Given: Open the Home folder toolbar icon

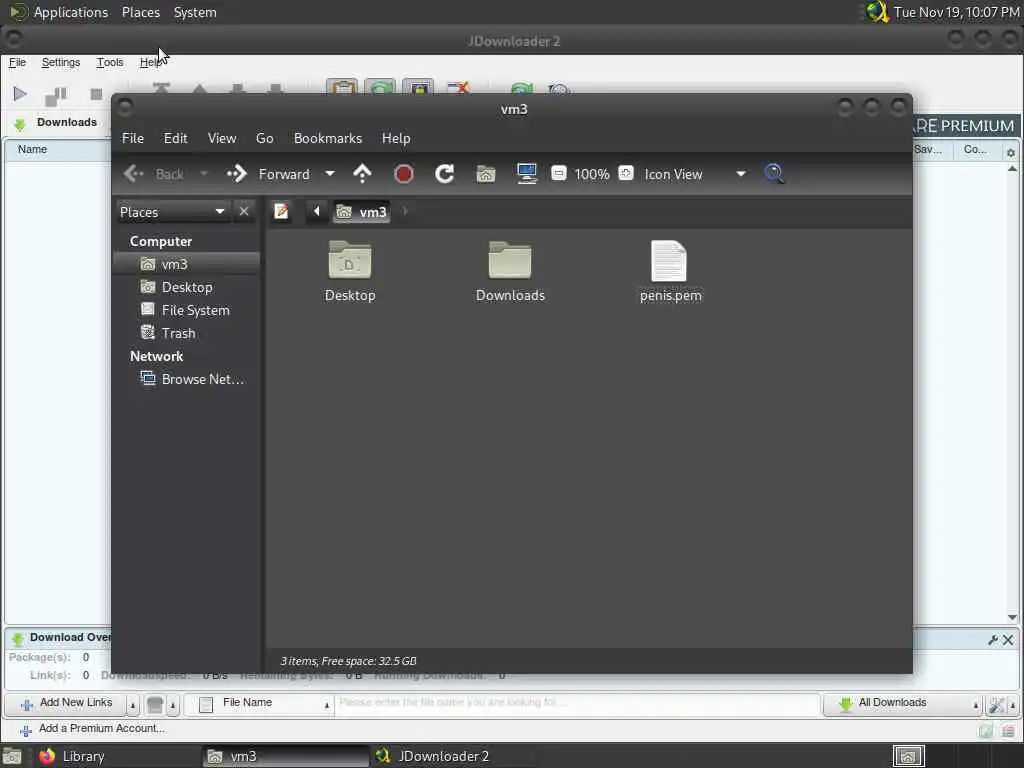Looking at the screenshot, I should pyautogui.click(x=486, y=174).
